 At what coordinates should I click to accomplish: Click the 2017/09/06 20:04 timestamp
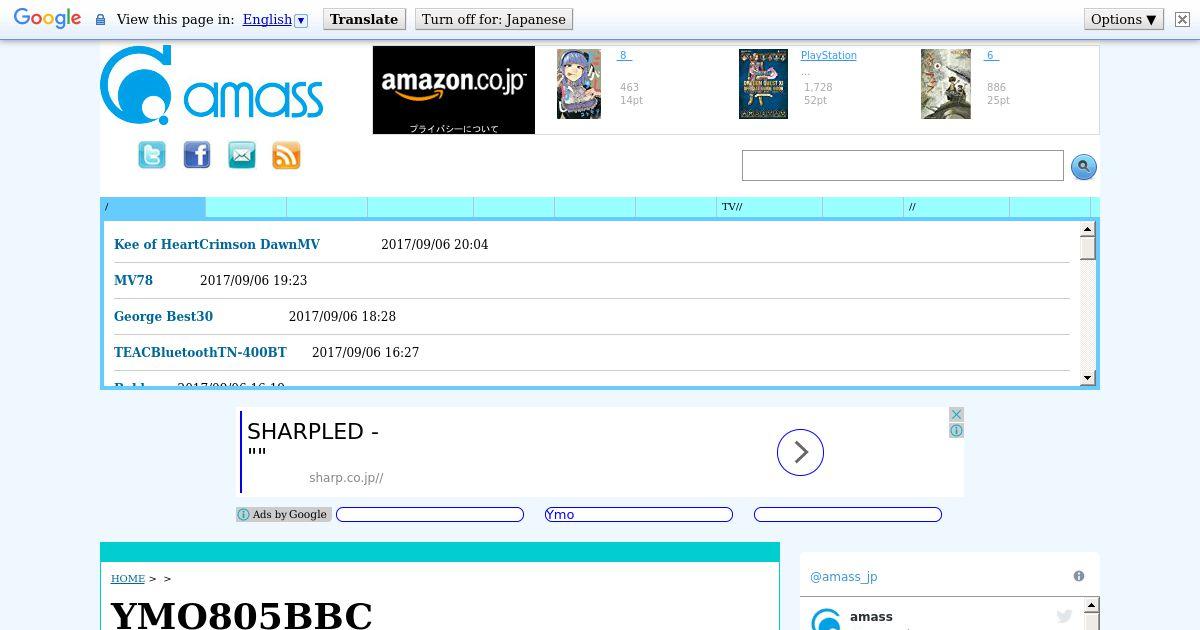(434, 244)
